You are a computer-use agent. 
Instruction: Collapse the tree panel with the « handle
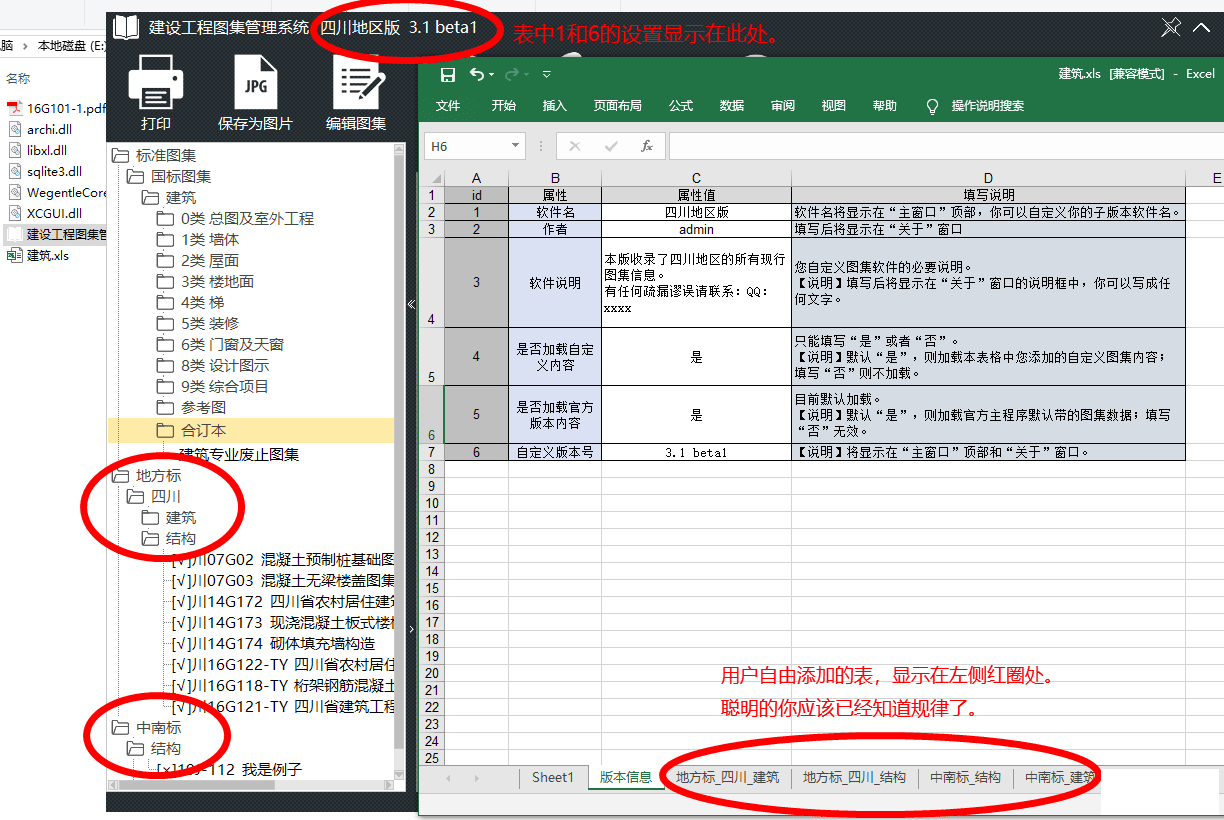click(411, 304)
